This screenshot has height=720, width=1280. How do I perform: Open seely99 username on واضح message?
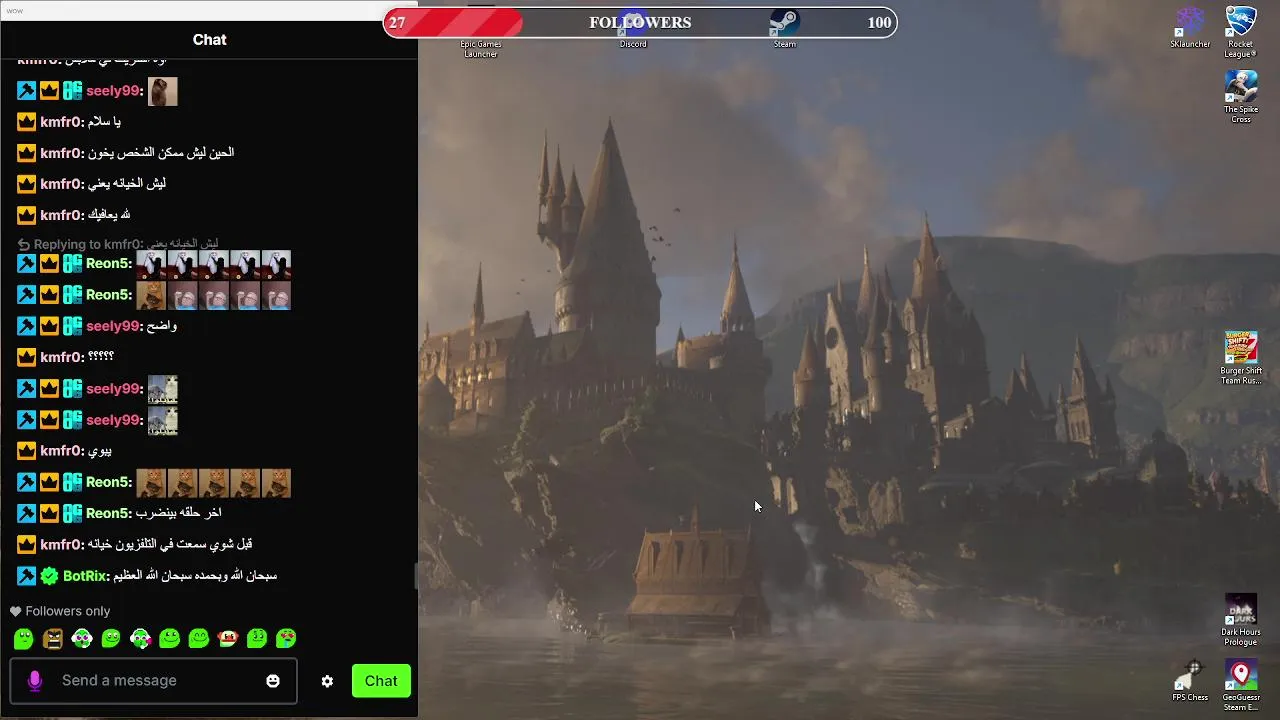[x=114, y=326]
